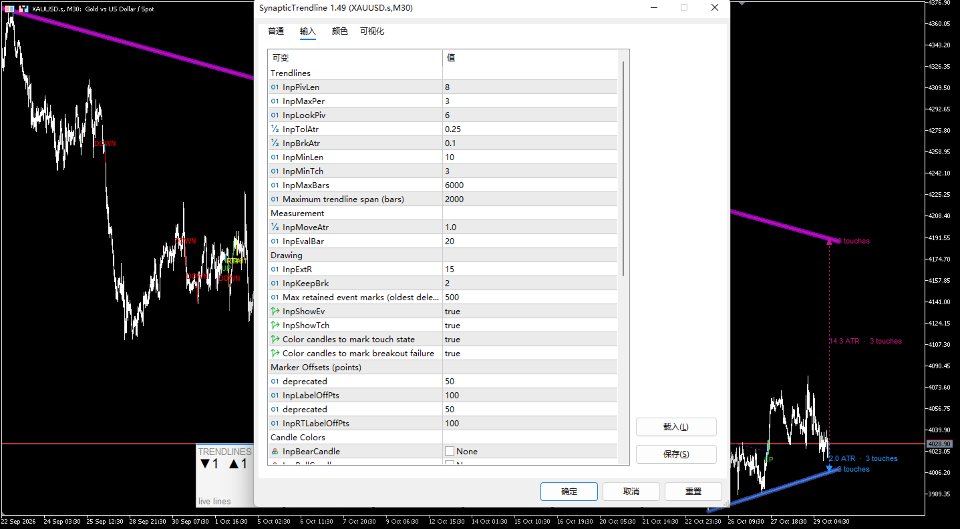Click the fraction type icon beside InpTolAtr
The image size is (960, 529).
tap(274, 129)
